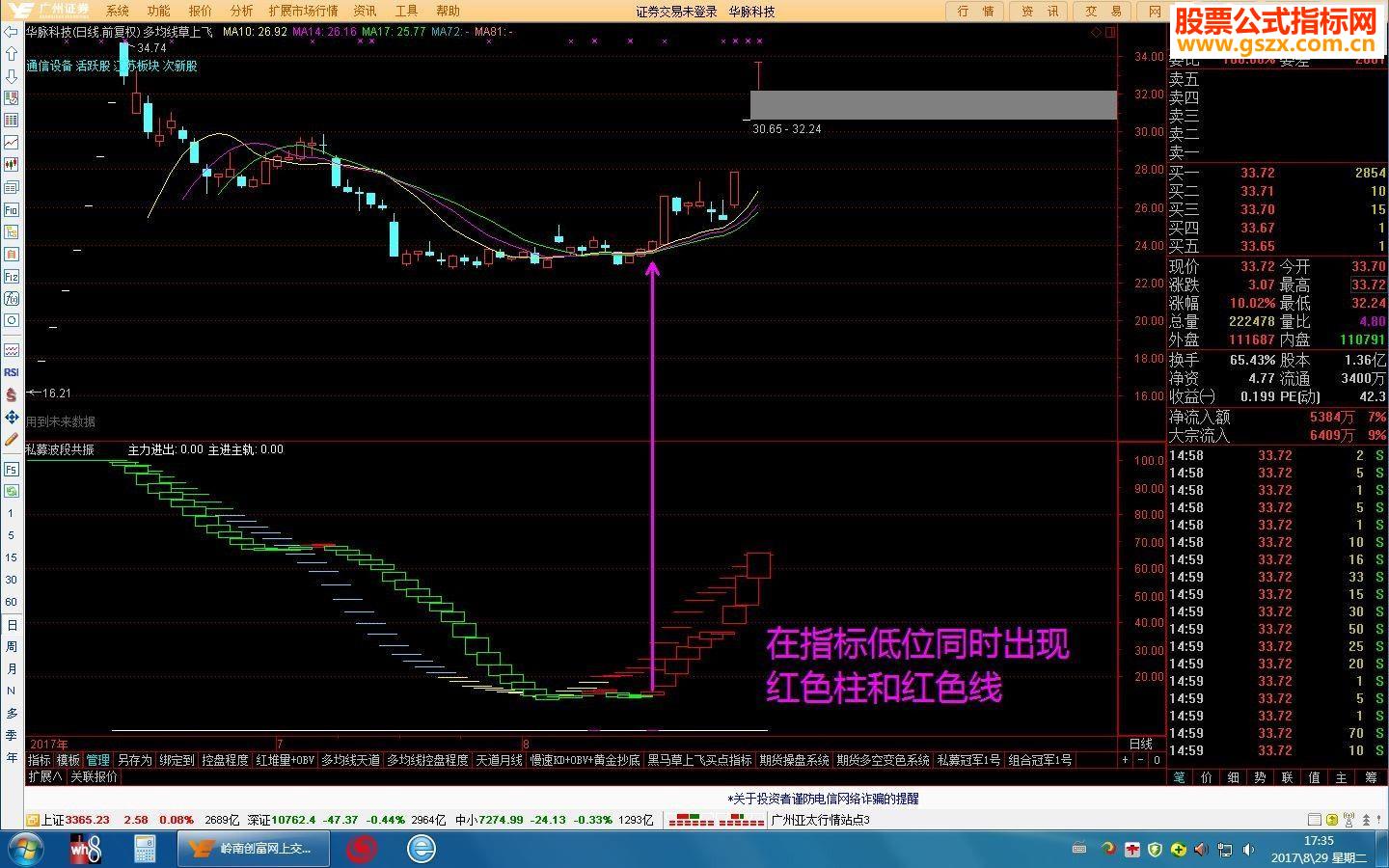Open the 系统 menu

coord(118,11)
